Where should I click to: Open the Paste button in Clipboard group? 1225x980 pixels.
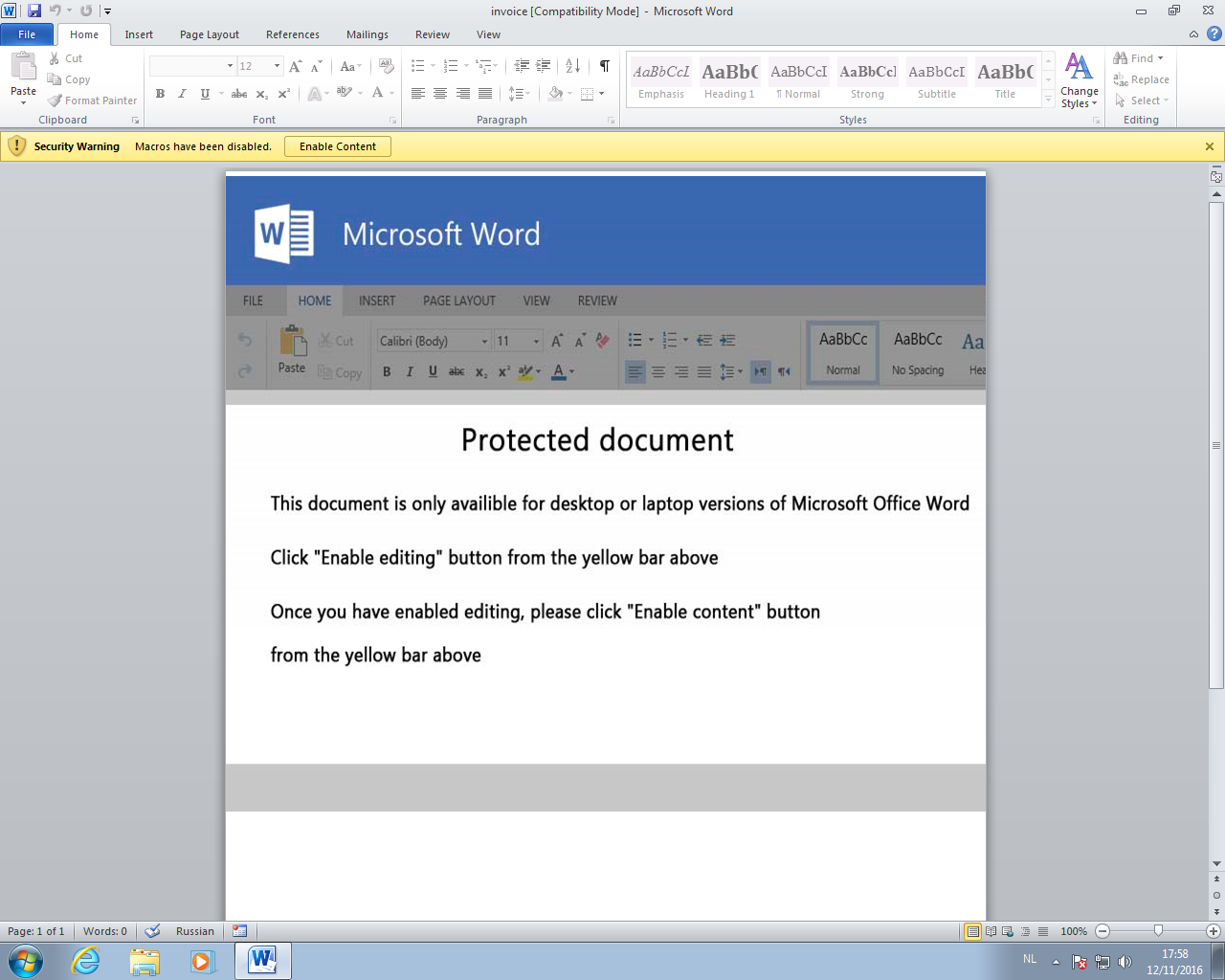(x=23, y=77)
